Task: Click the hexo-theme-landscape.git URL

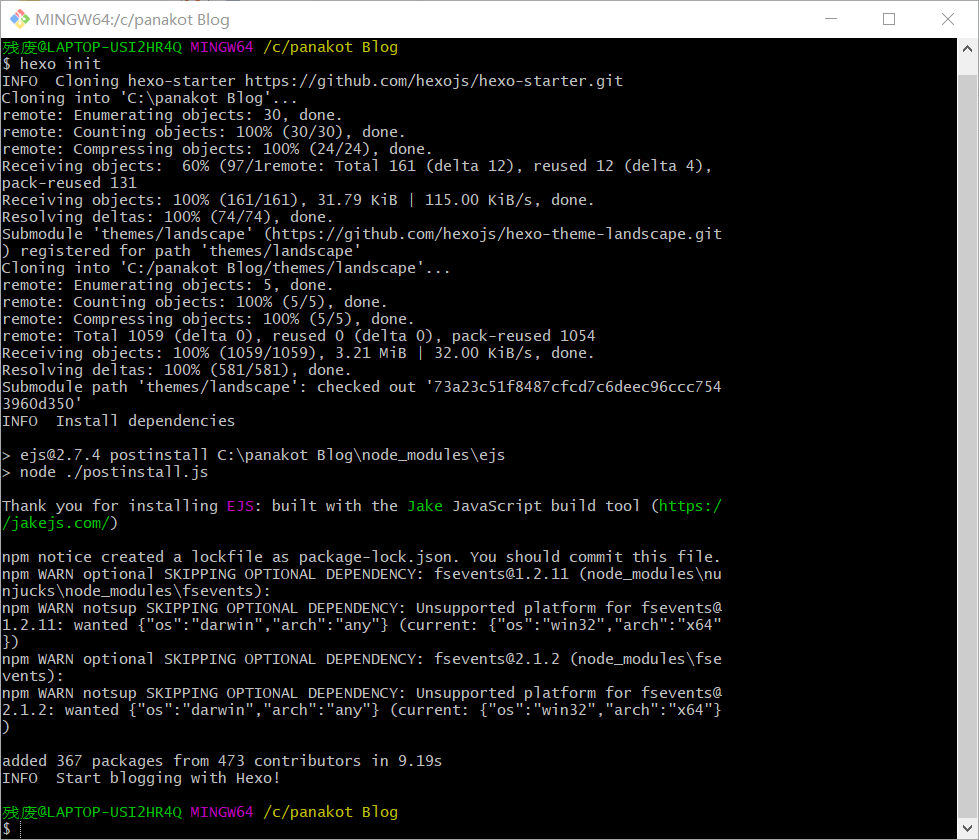Action: tap(496, 234)
